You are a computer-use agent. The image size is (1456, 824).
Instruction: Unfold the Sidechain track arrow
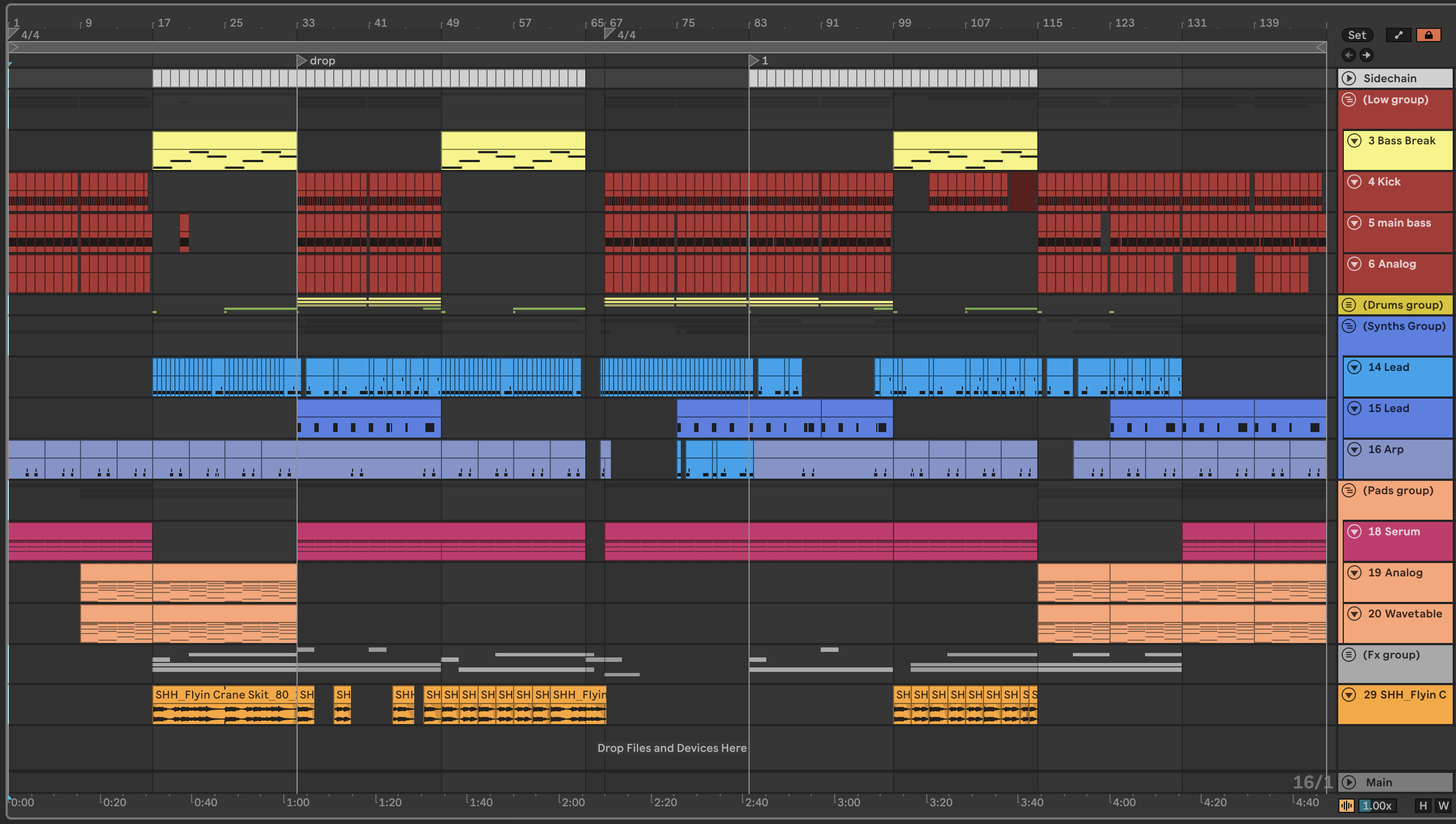(1349, 78)
